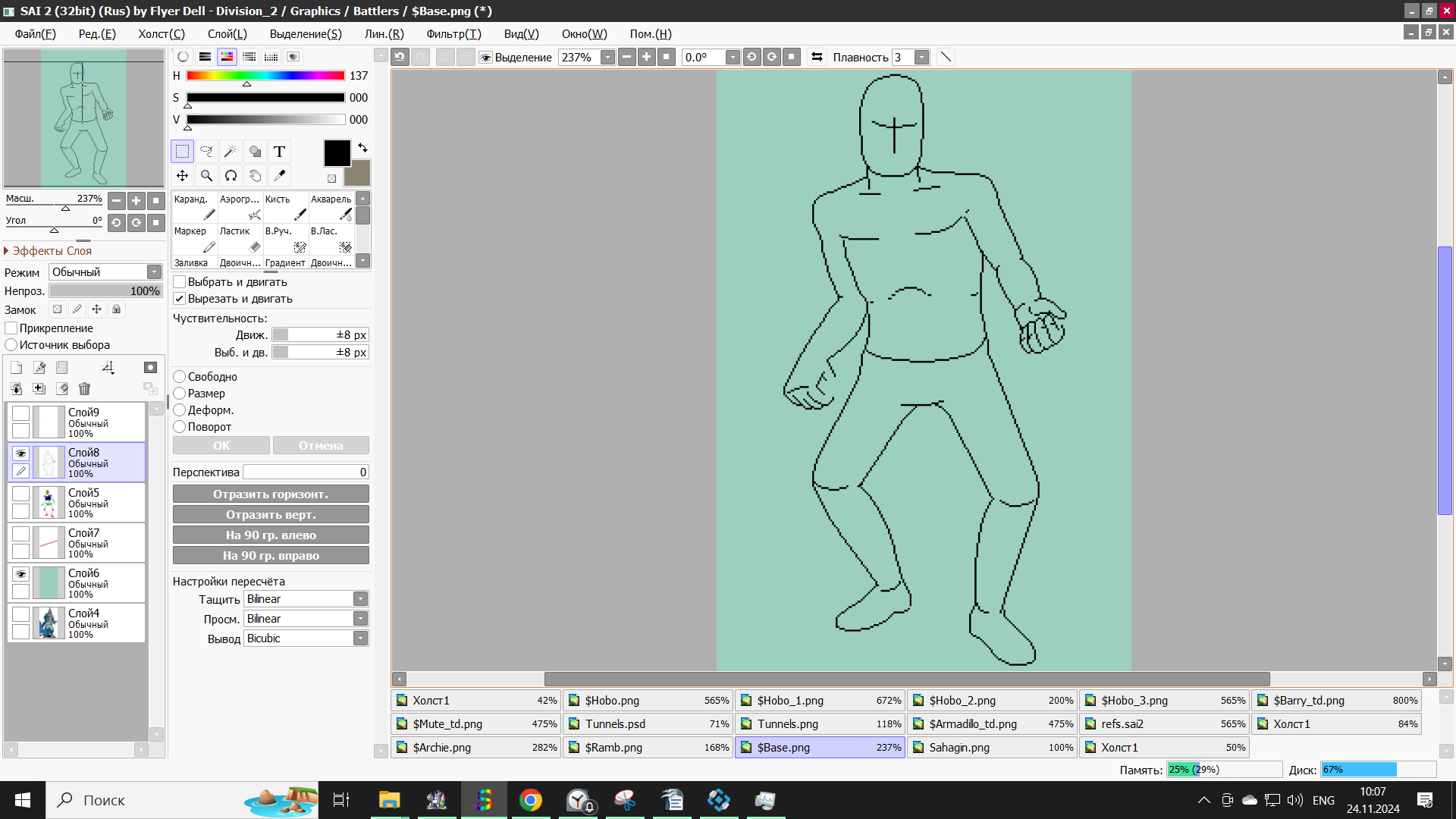Image resolution: width=1456 pixels, height=819 pixels.
Task: Click the Отразить горизонт. button
Action: click(x=271, y=494)
